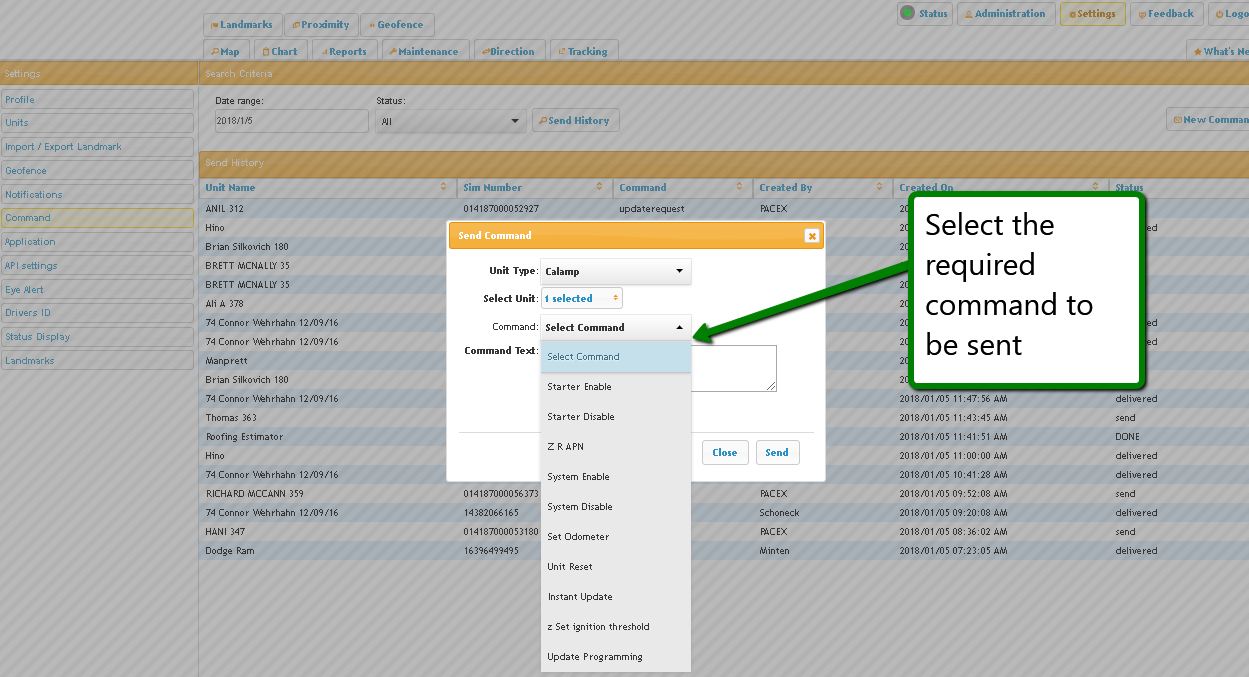
Task: Click the Date range input field
Action: [x=291, y=121]
